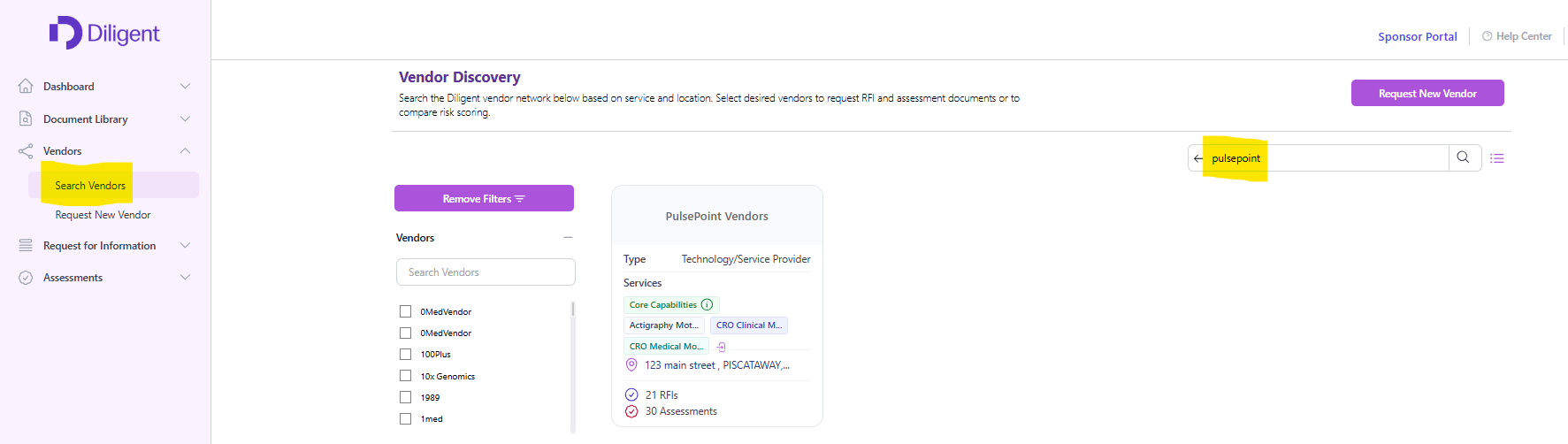Switch to list view icon
This screenshot has width=1568, height=444.
pos(1497,158)
